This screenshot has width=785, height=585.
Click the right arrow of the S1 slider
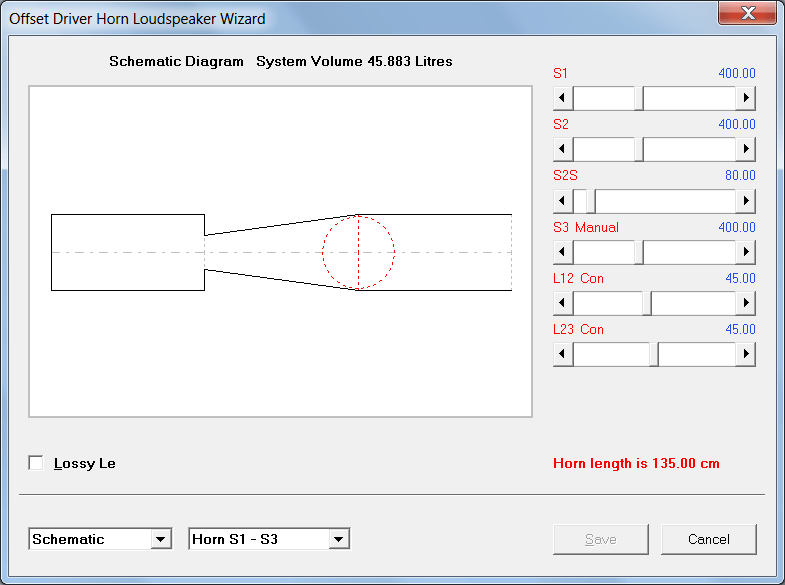point(745,98)
